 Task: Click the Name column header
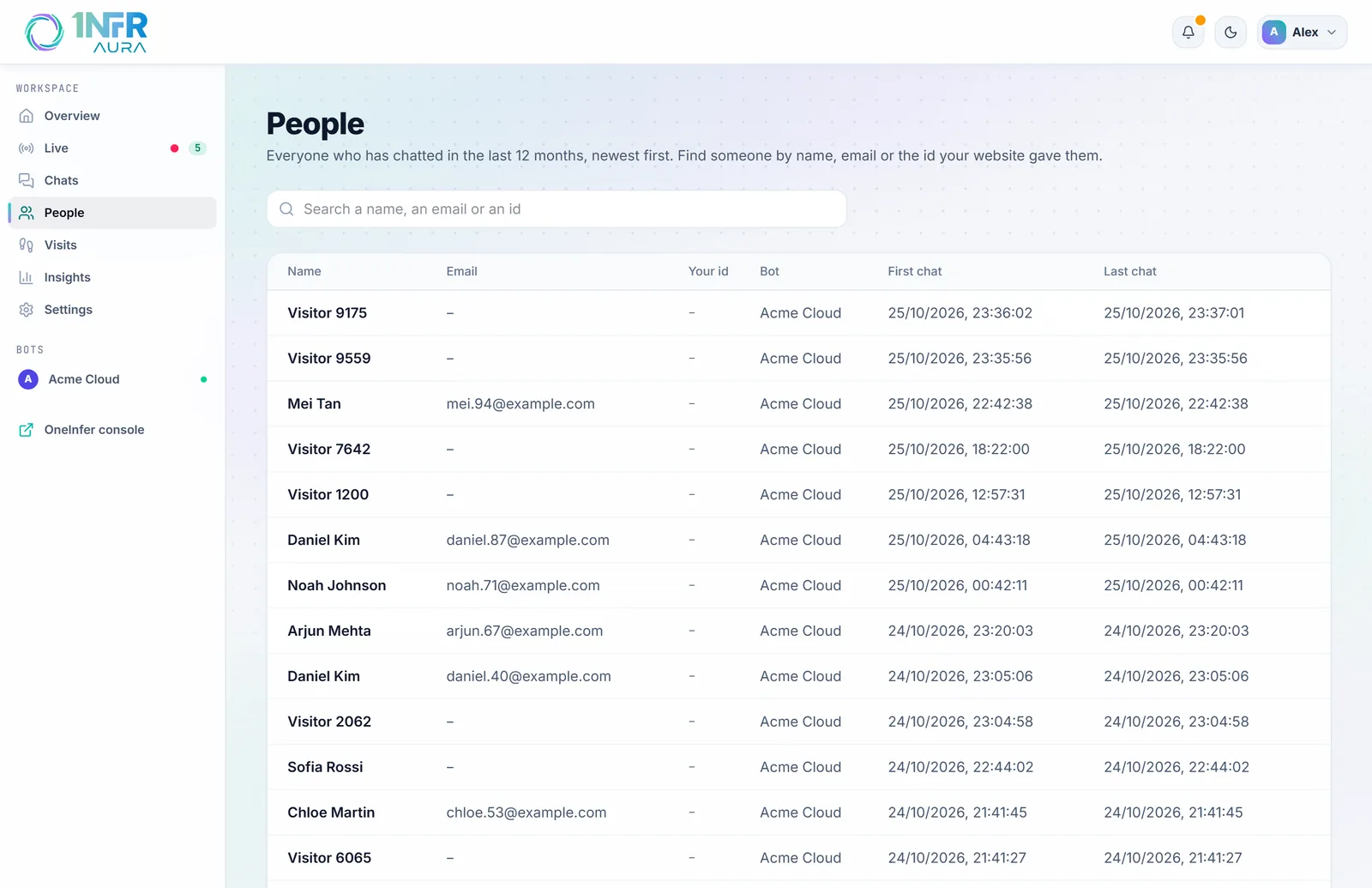click(x=304, y=271)
